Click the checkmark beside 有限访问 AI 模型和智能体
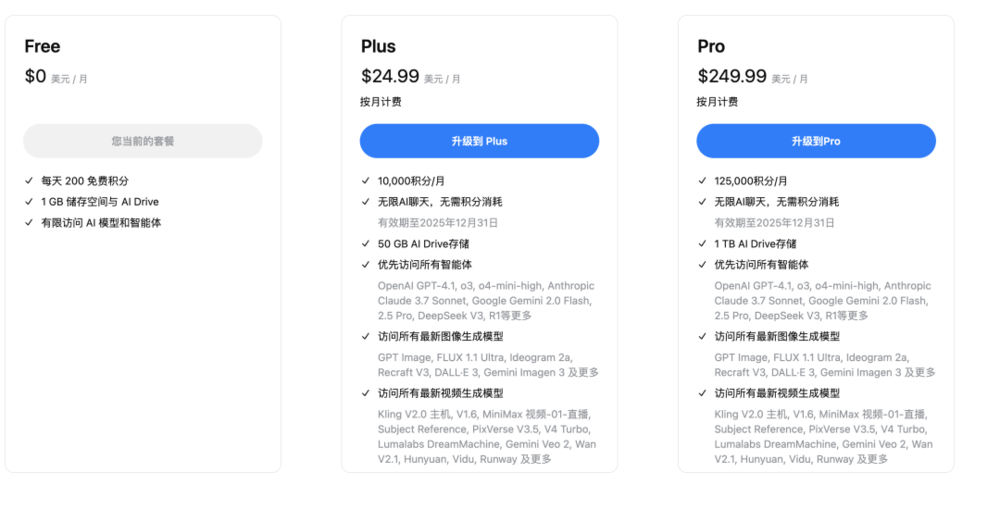The width and height of the screenshot is (1000, 510). click(29, 223)
